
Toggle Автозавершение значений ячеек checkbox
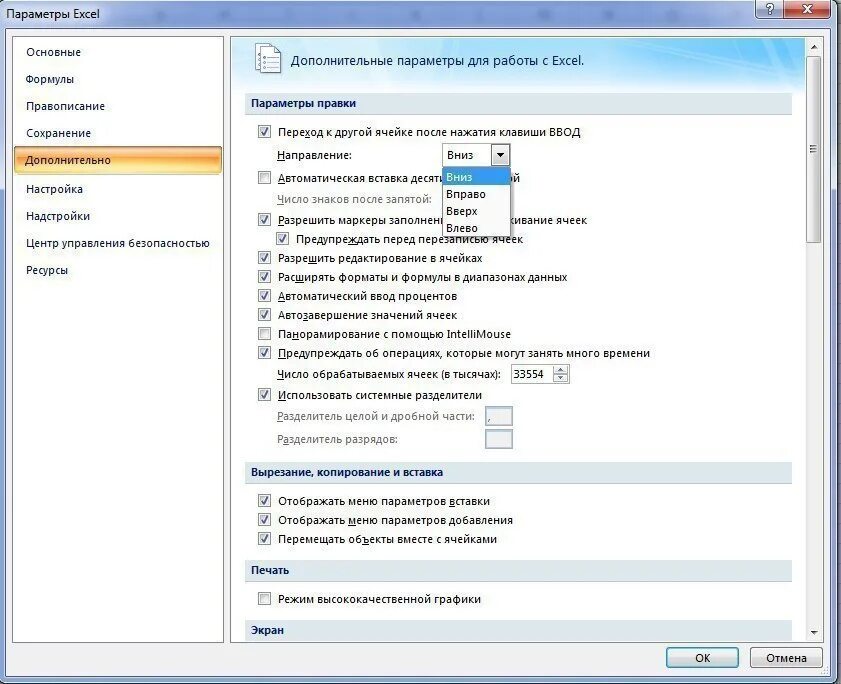click(x=264, y=314)
